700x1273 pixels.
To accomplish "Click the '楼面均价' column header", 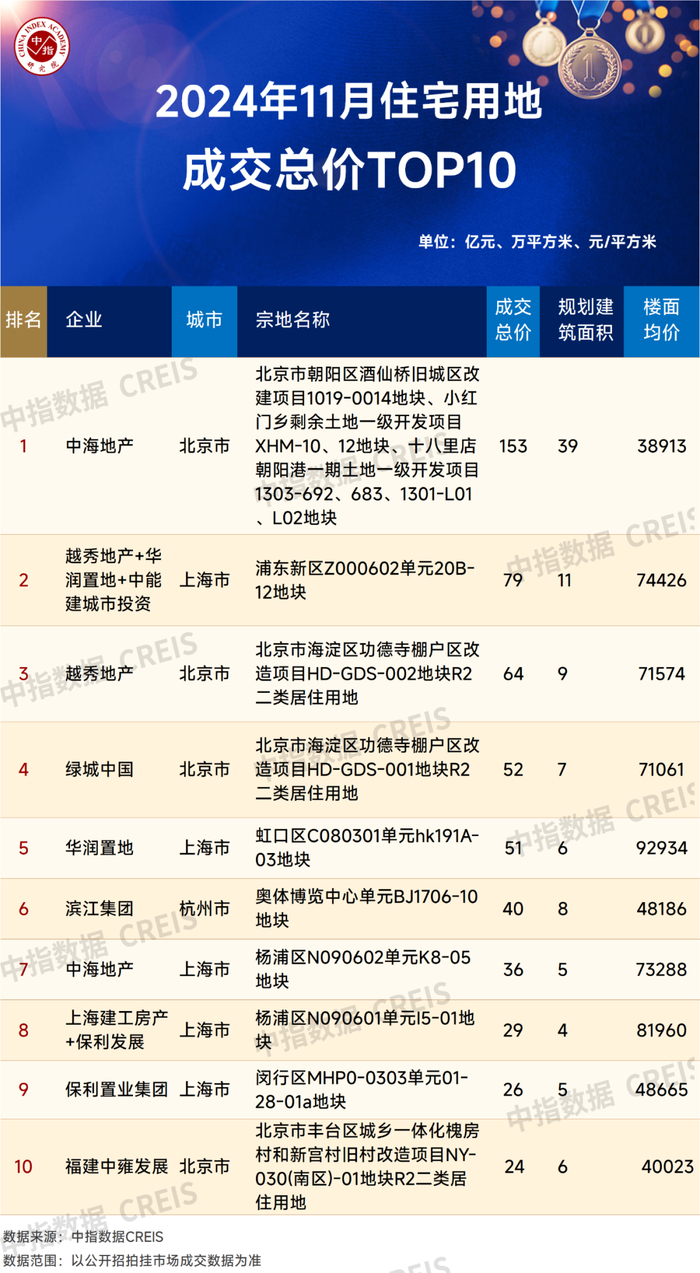I will click(x=661, y=320).
